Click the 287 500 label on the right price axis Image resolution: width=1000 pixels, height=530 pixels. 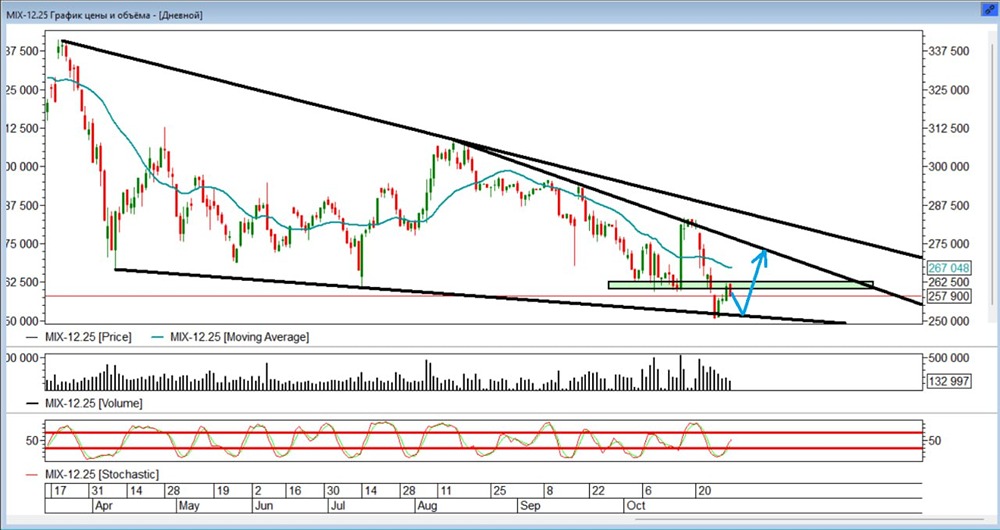coord(950,205)
